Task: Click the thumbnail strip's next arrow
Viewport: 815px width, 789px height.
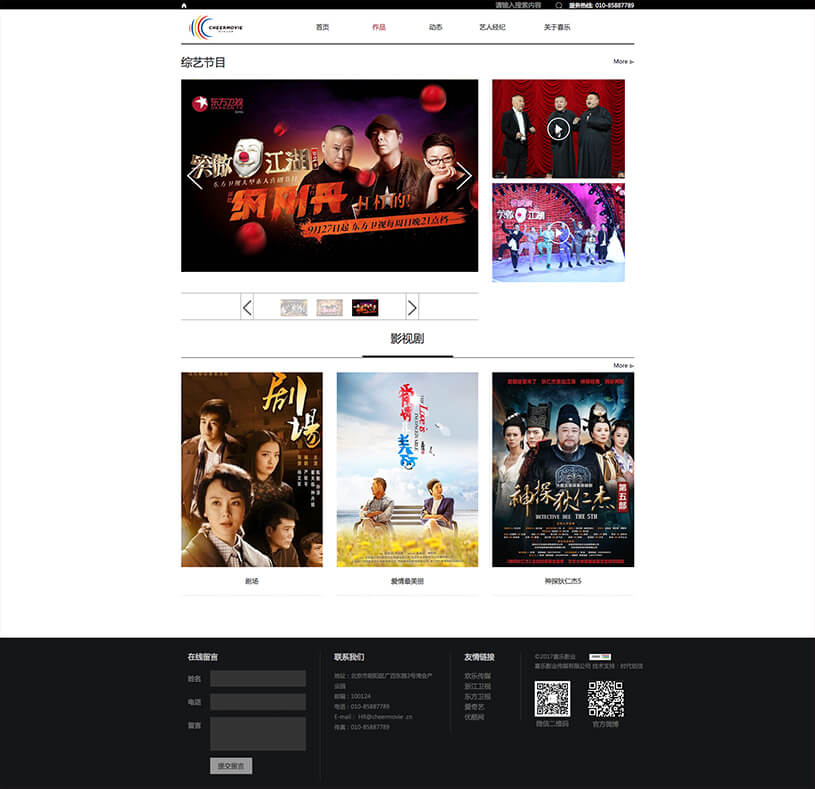Action: [x=412, y=308]
